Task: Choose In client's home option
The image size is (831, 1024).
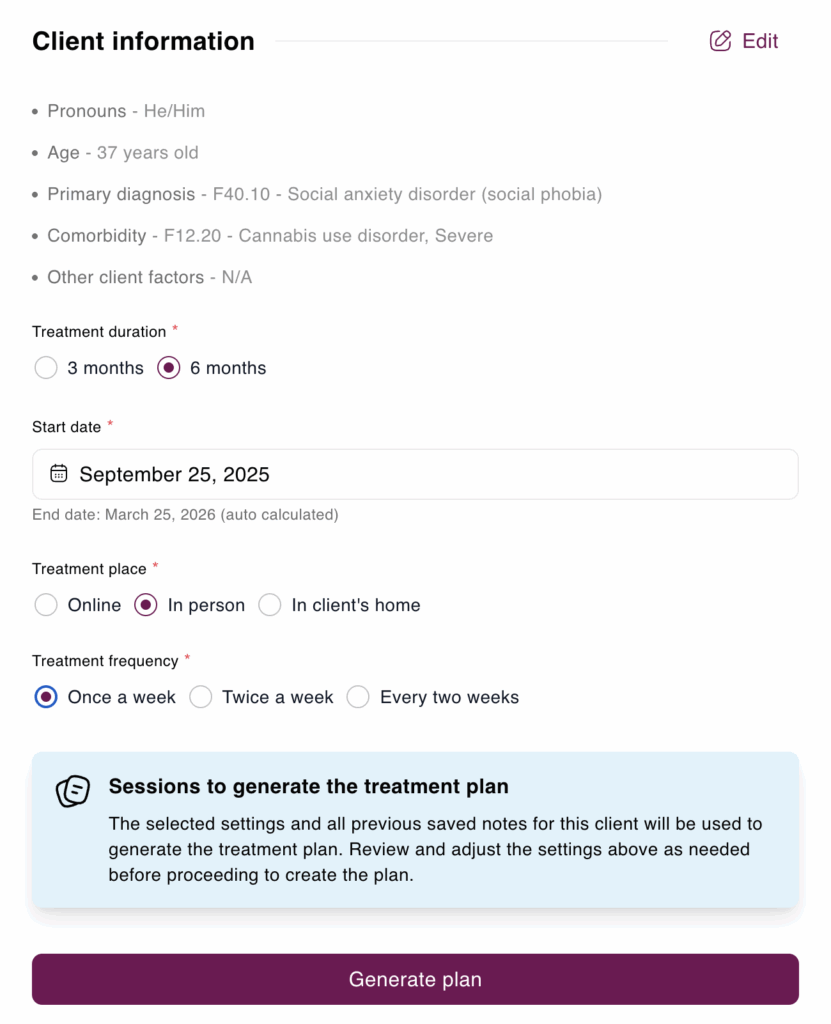Action: pyautogui.click(x=270, y=605)
